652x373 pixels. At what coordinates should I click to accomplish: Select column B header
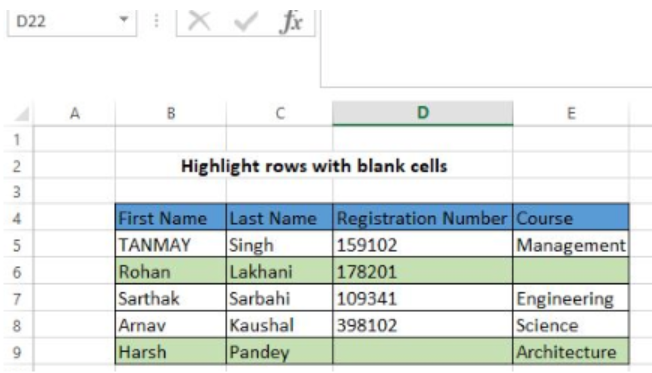pyautogui.click(x=171, y=114)
